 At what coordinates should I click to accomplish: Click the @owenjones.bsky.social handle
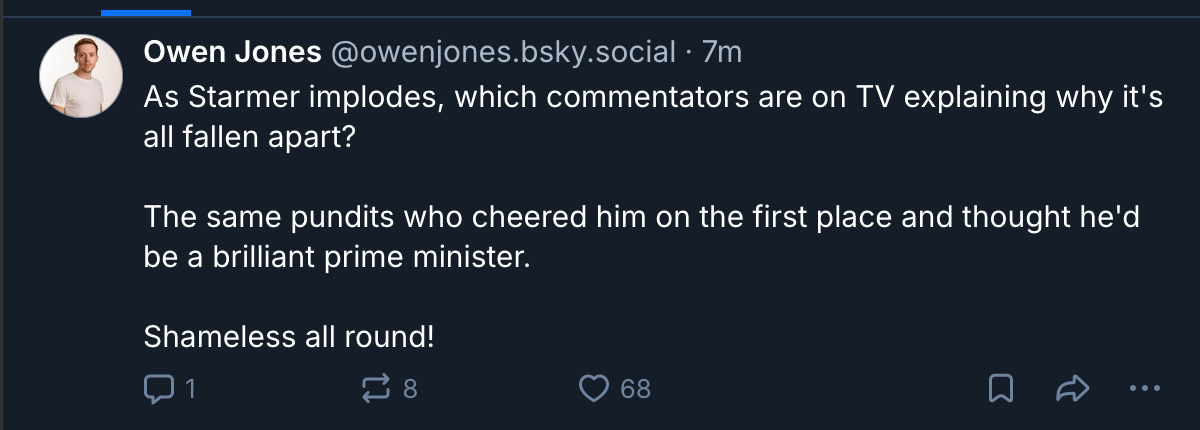pyautogui.click(x=503, y=52)
